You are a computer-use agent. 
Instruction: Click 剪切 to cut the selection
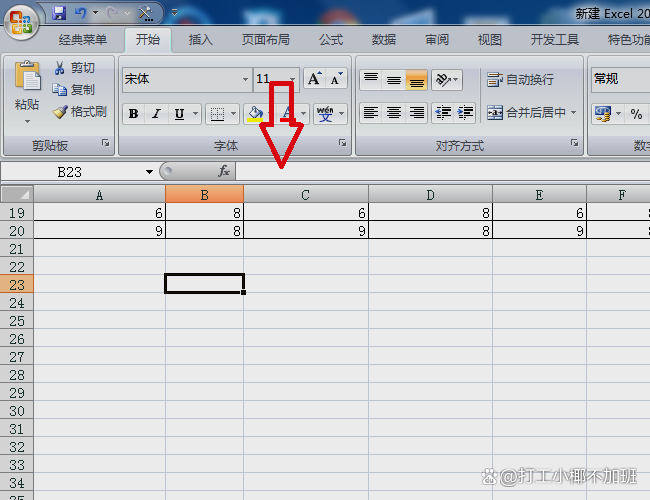[75, 68]
